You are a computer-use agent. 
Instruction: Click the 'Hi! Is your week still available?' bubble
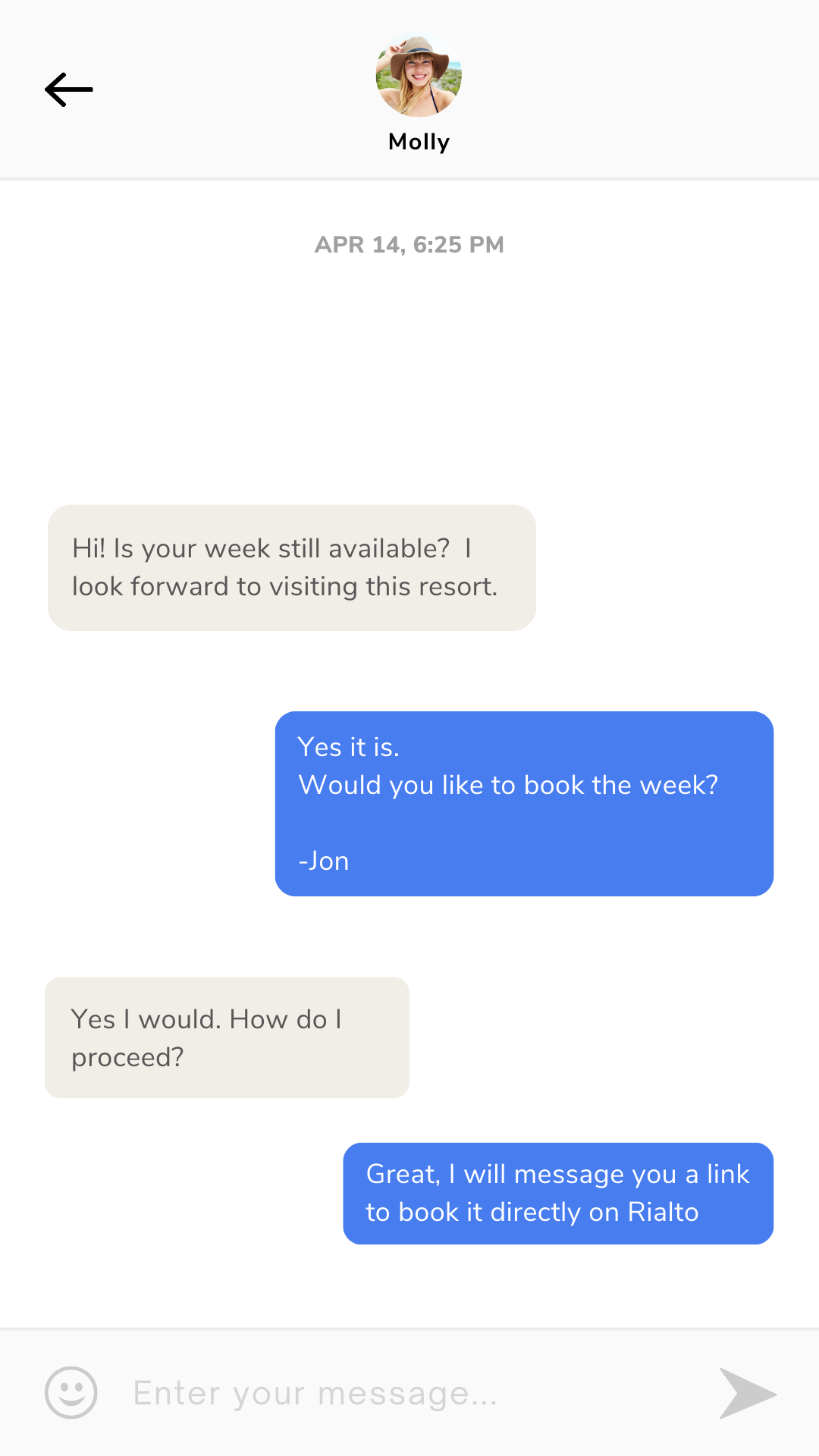point(292,566)
